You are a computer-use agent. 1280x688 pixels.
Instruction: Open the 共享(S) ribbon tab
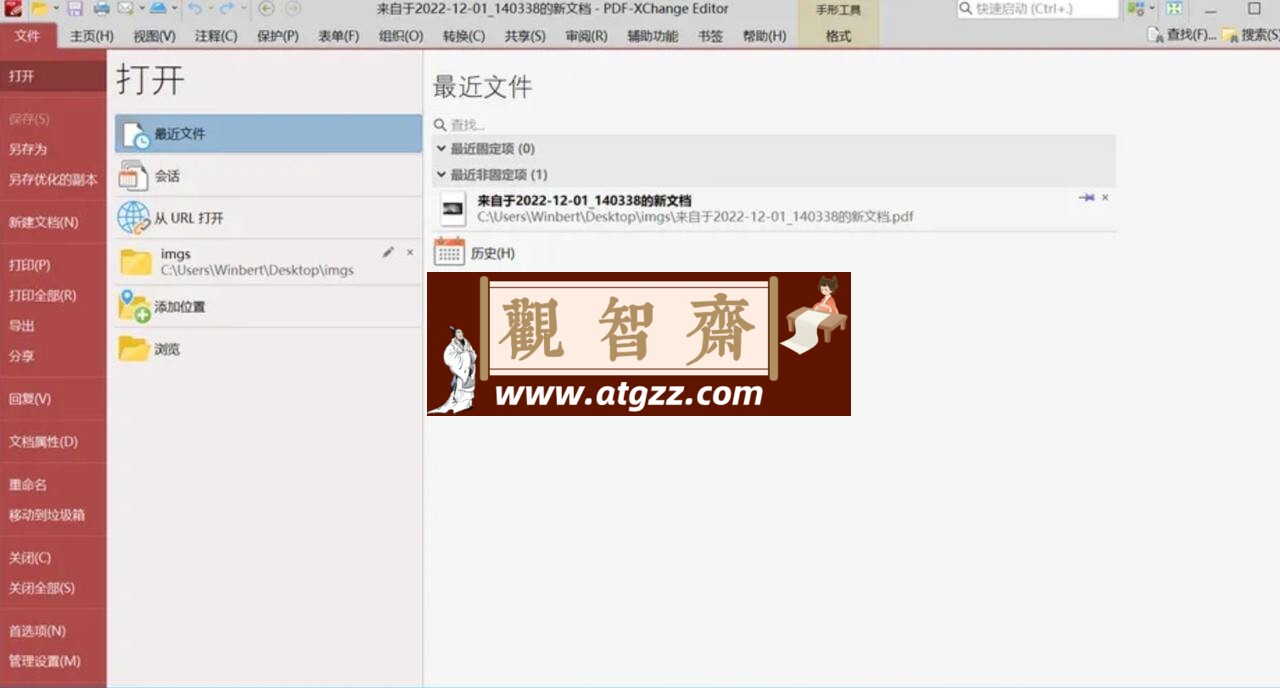click(x=525, y=36)
